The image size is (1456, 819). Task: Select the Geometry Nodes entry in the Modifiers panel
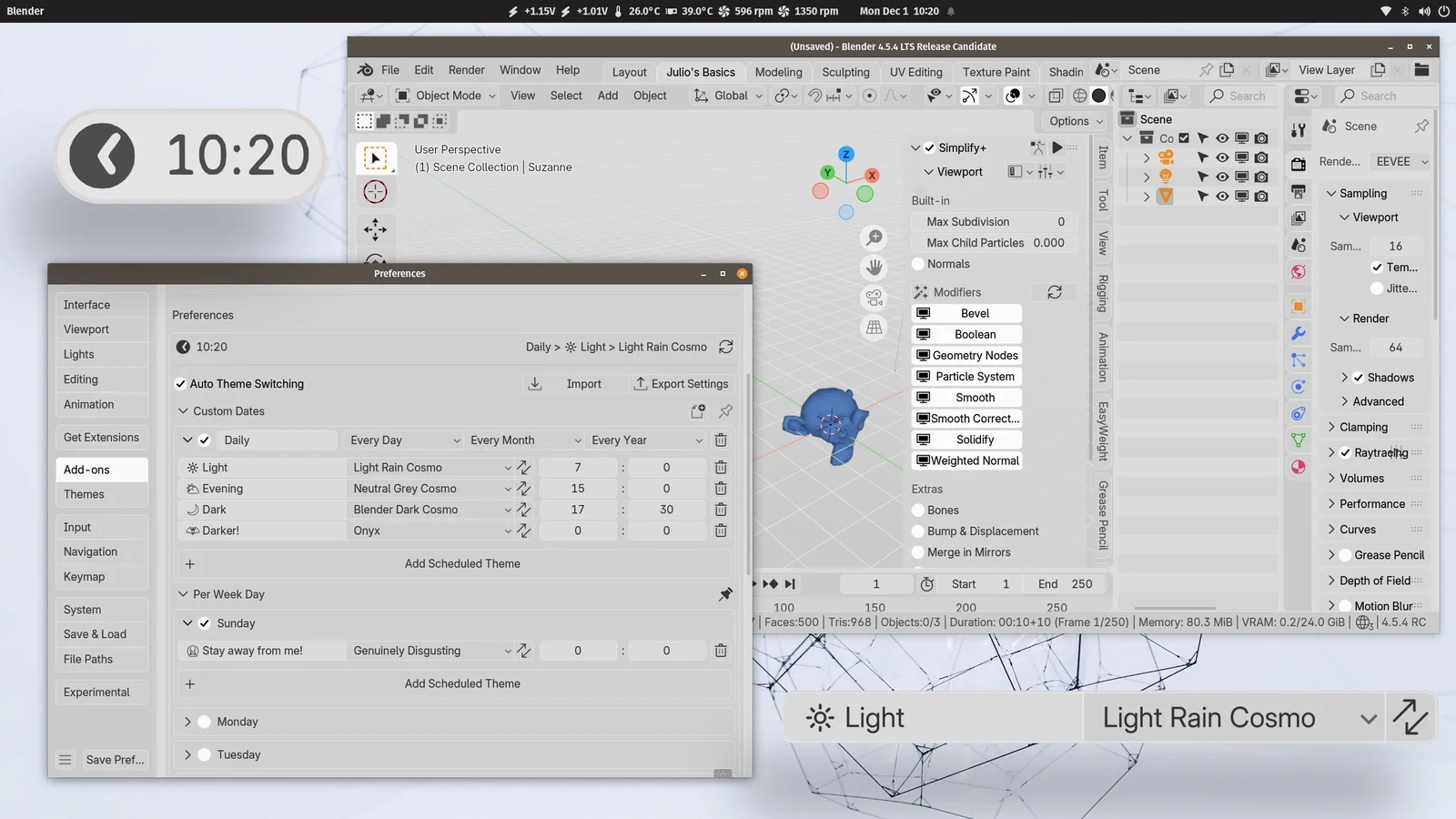pyautogui.click(x=966, y=355)
